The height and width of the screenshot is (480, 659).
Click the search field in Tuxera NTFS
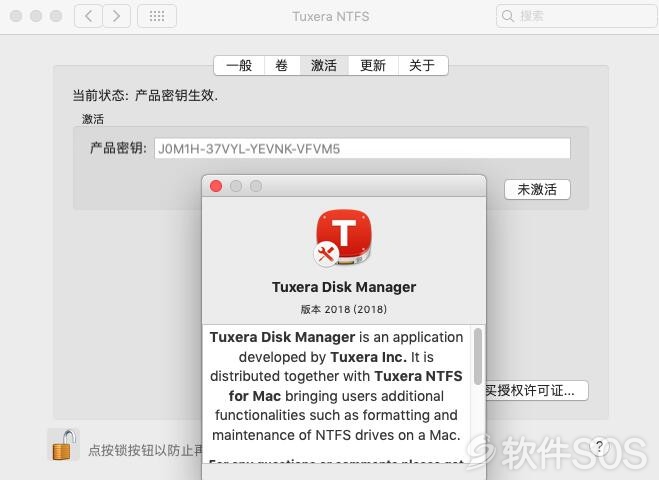577,16
